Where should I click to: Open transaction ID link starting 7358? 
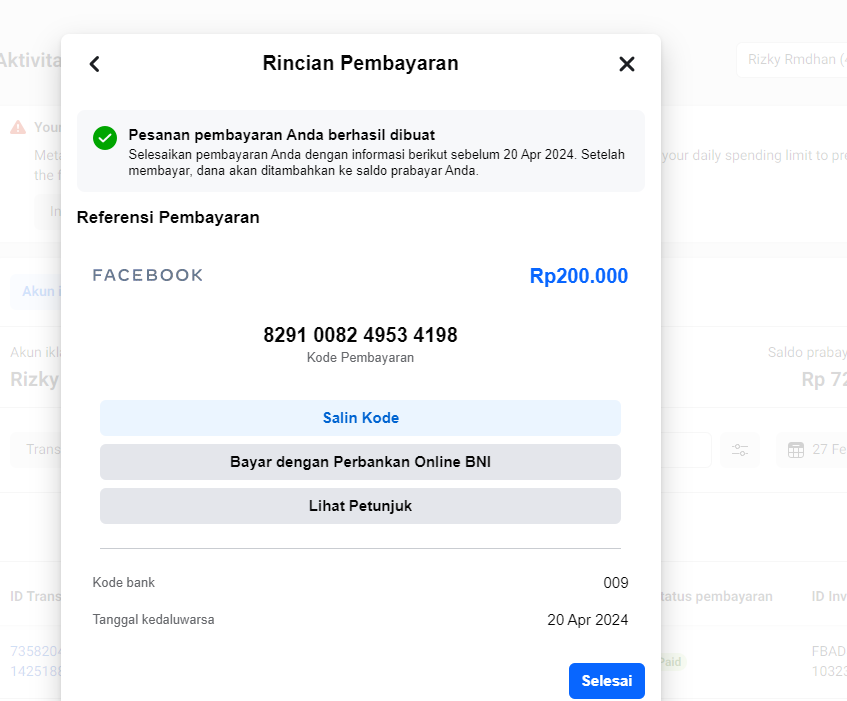[28, 651]
